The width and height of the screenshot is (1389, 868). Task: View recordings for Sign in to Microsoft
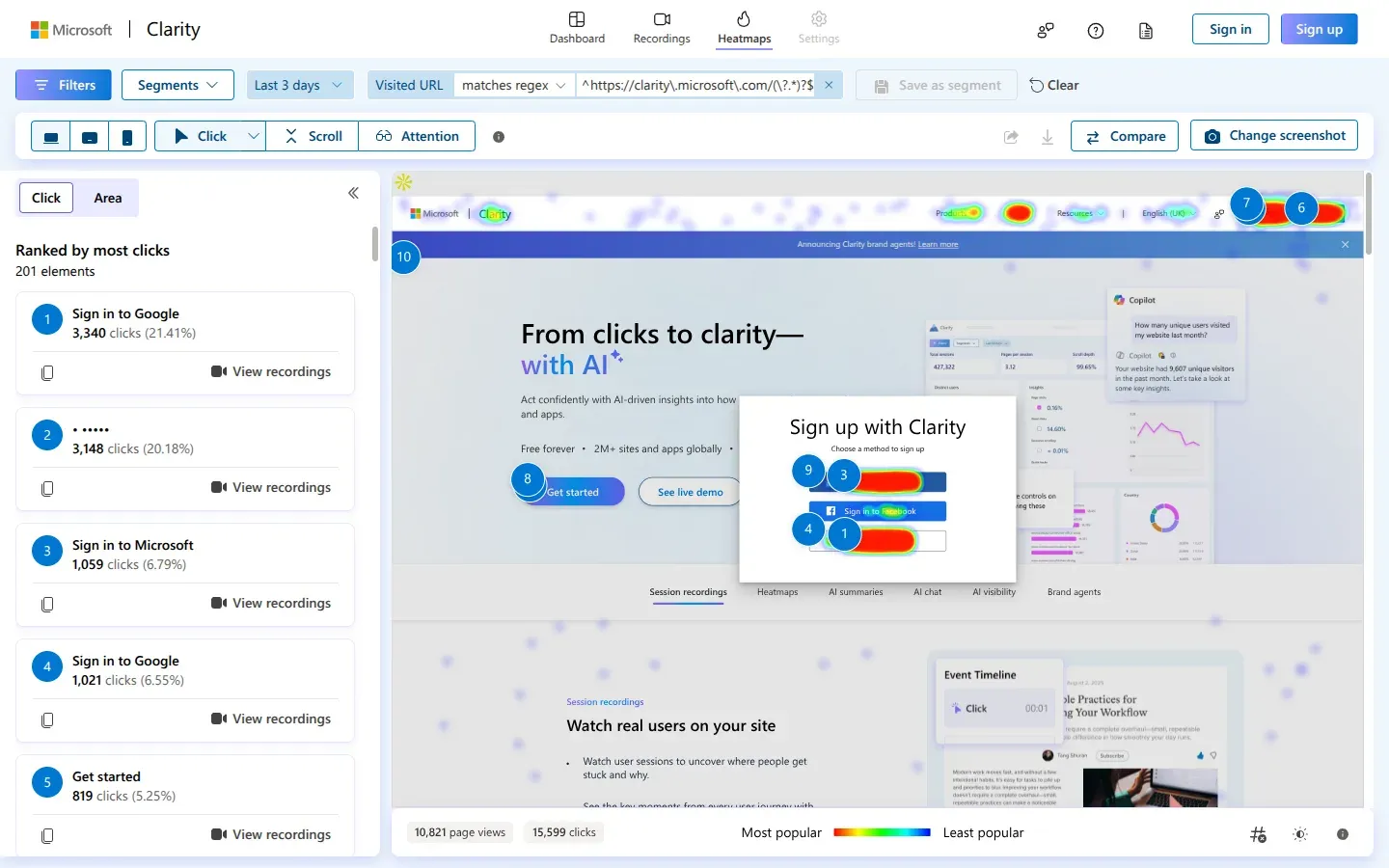(271, 603)
